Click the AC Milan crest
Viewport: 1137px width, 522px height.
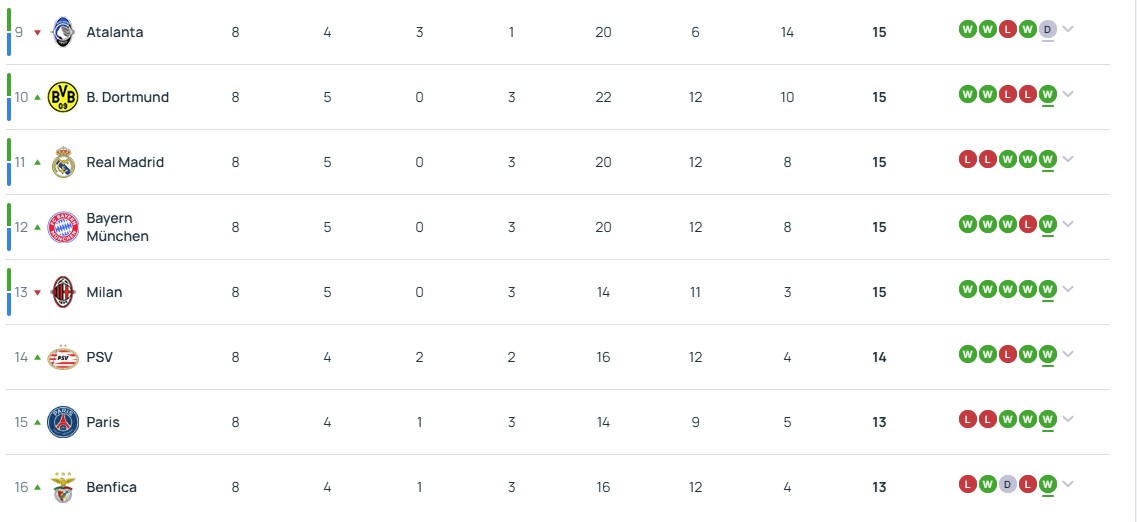coord(63,292)
